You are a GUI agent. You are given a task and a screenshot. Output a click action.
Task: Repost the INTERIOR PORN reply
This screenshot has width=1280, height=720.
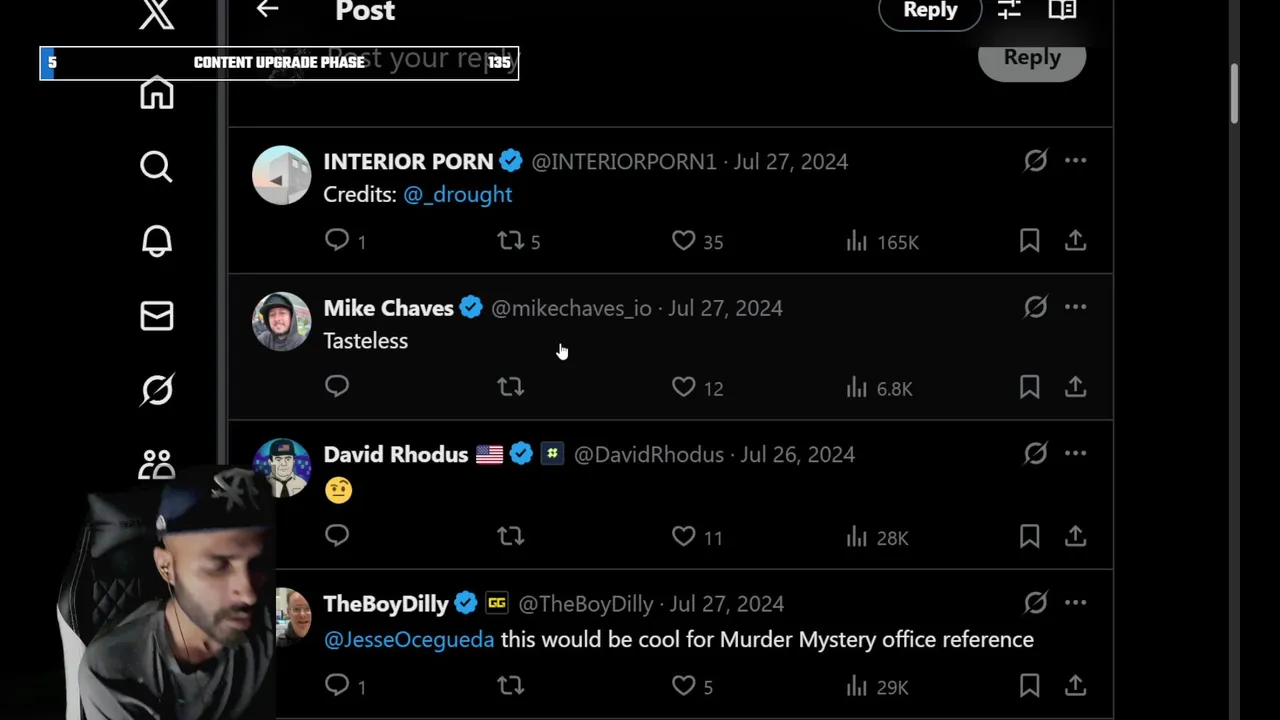[x=511, y=241]
